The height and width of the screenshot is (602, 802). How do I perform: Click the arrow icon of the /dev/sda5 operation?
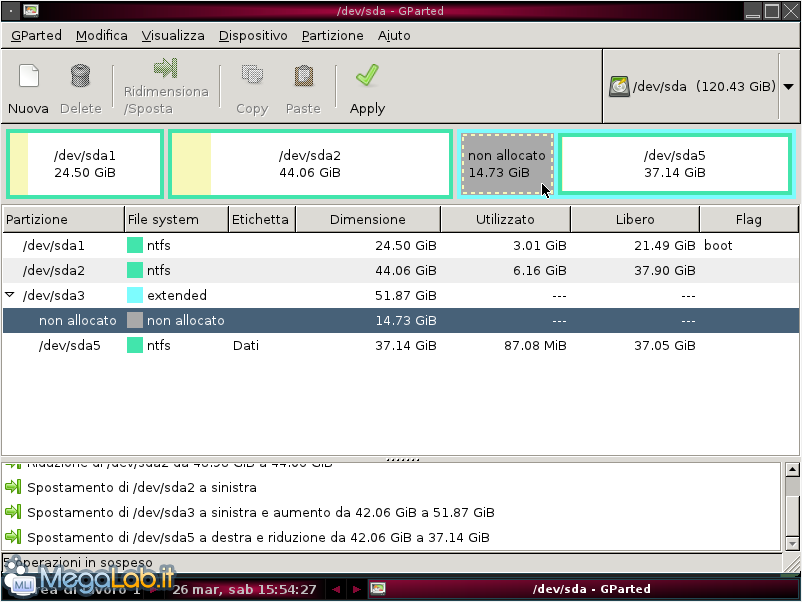[x=13, y=537]
